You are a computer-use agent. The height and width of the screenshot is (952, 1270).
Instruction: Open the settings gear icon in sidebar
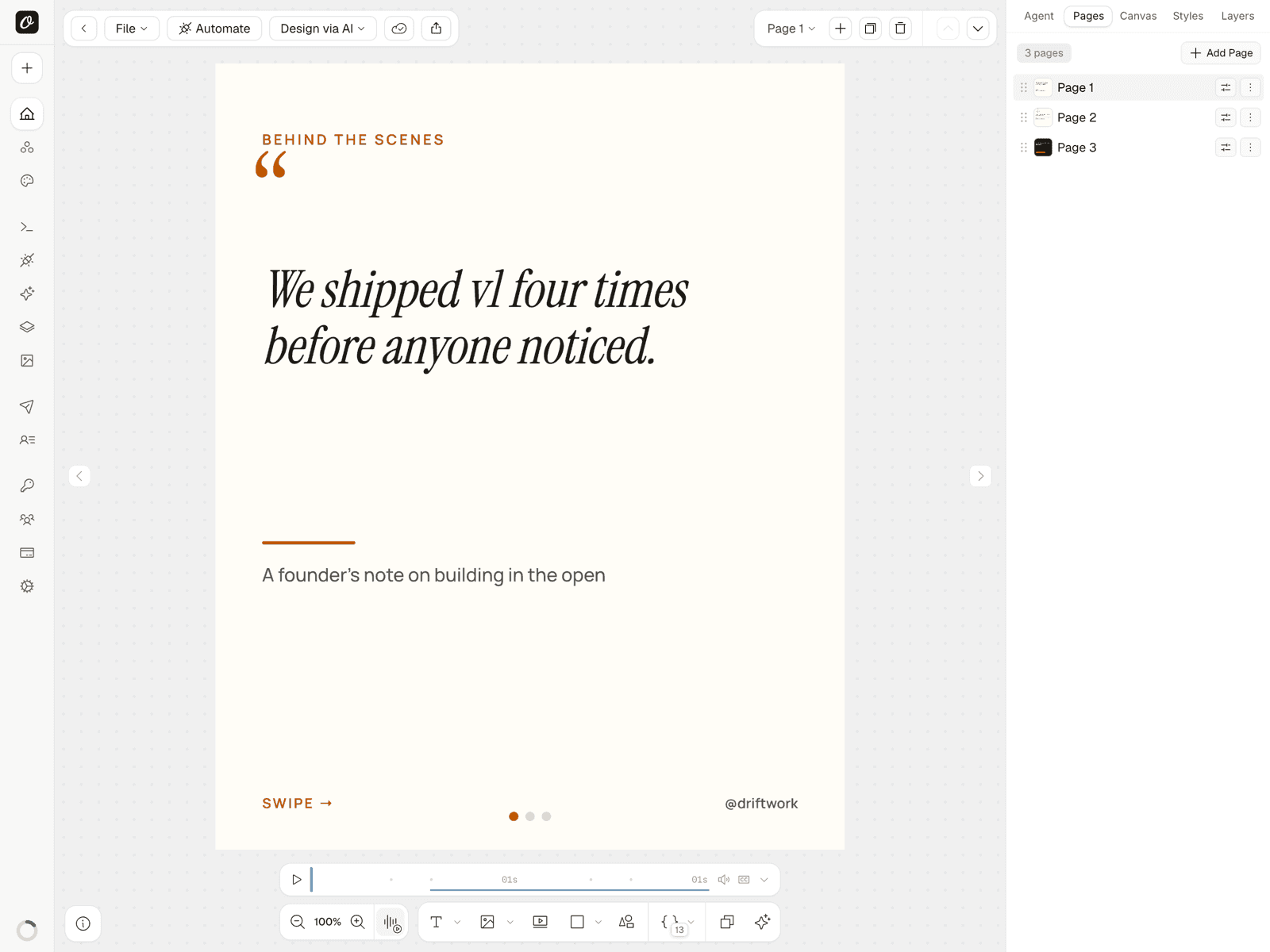tap(27, 586)
